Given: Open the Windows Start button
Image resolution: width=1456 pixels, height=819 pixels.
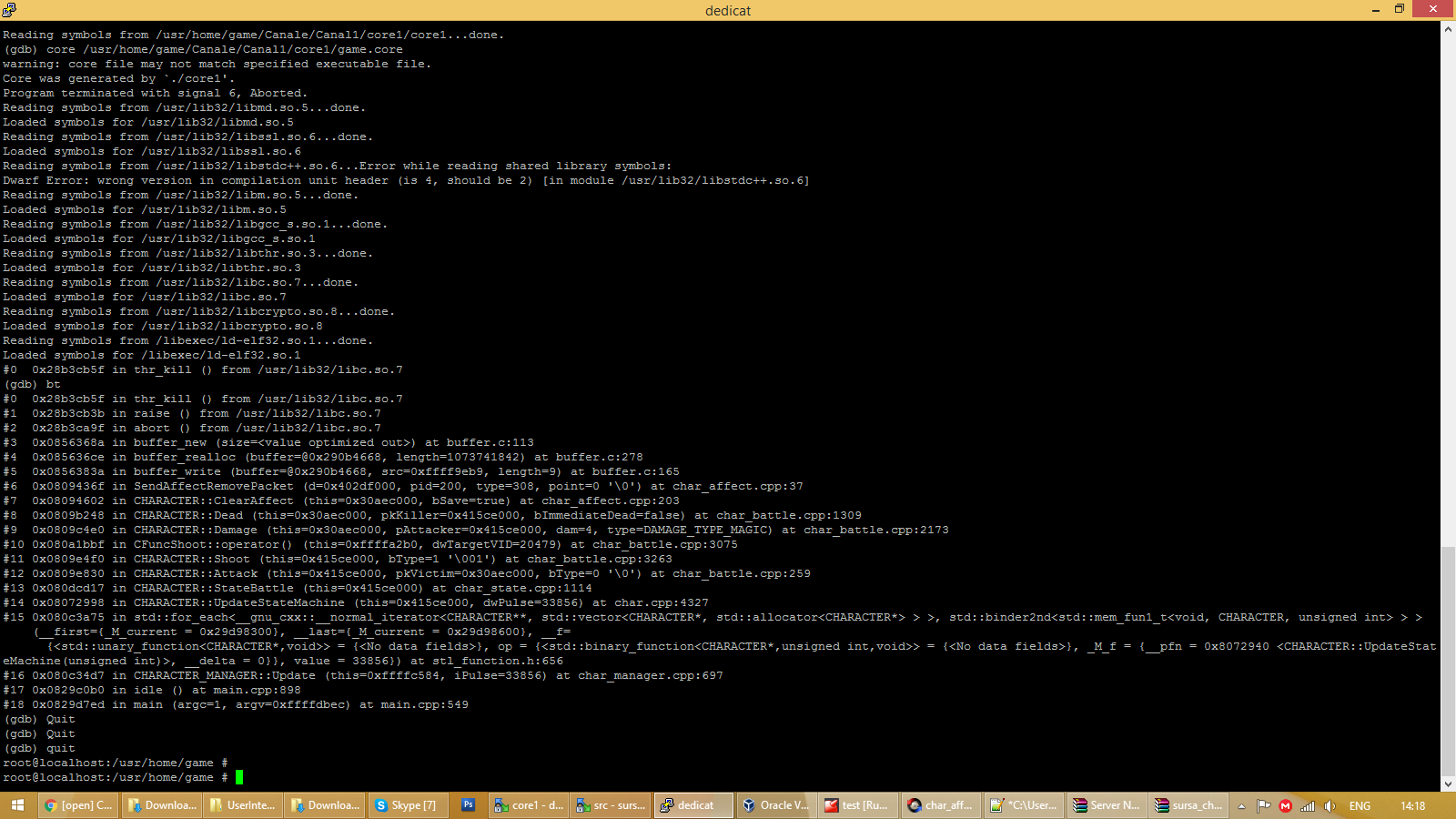Looking at the screenshot, I should [x=17, y=805].
